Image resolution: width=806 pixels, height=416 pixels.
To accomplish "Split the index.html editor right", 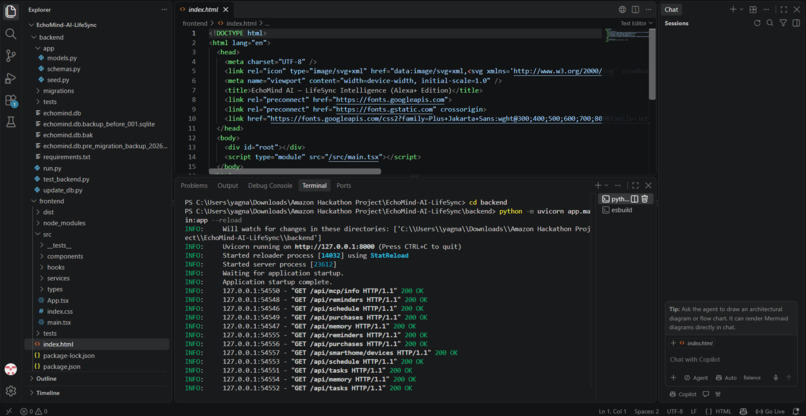I will (x=635, y=9).
